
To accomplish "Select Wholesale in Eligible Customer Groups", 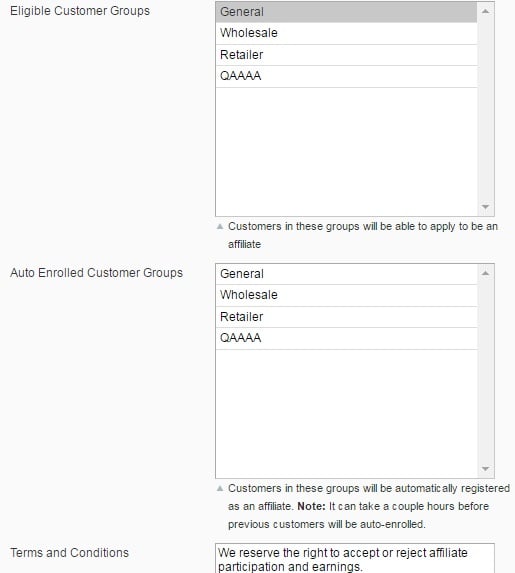I will pyautogui.click(x=346, y=33).
